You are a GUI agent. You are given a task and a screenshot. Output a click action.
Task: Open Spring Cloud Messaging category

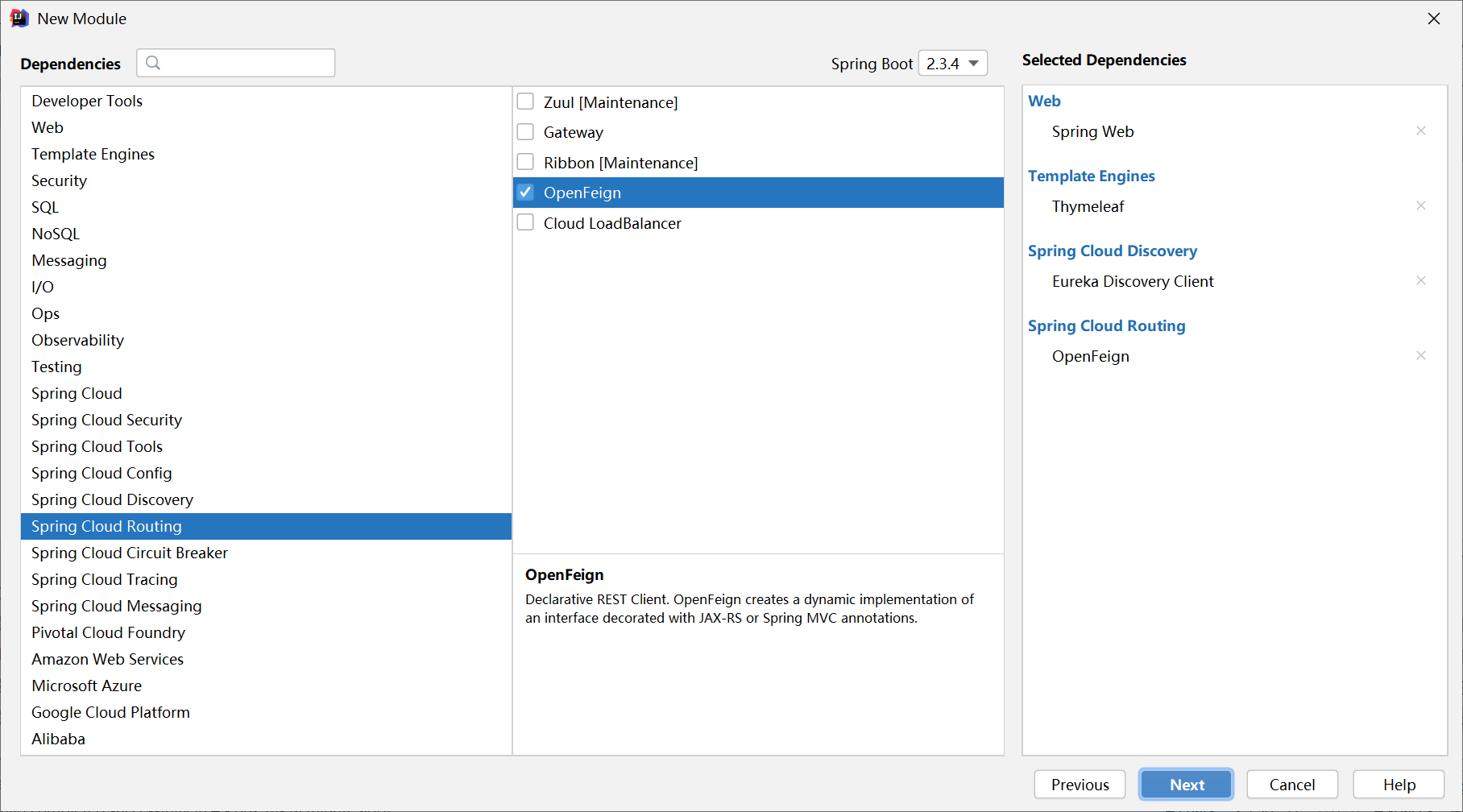pyautogui.click(x=266, y=606)
